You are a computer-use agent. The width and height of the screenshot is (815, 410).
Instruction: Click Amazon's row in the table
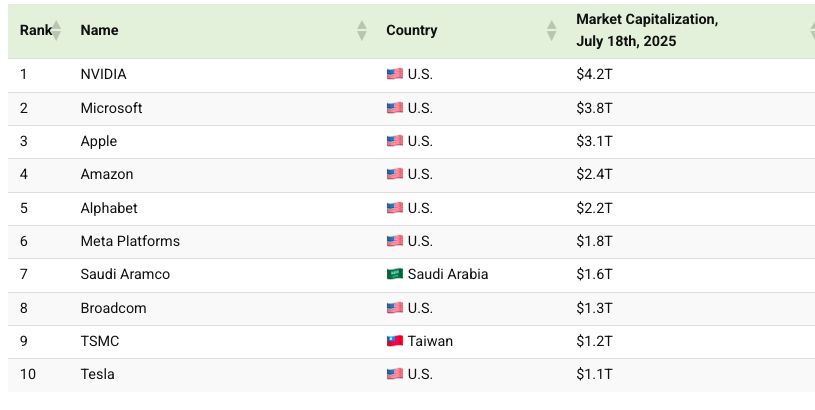click(411, 175)
